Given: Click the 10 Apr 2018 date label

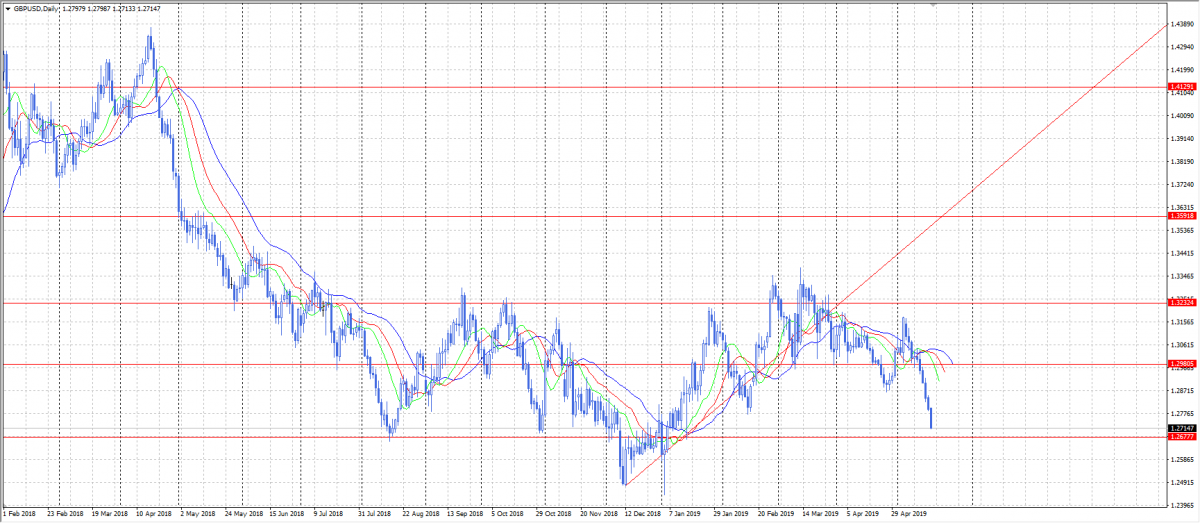Looking at the screenshot, I should tap(154, 515).
